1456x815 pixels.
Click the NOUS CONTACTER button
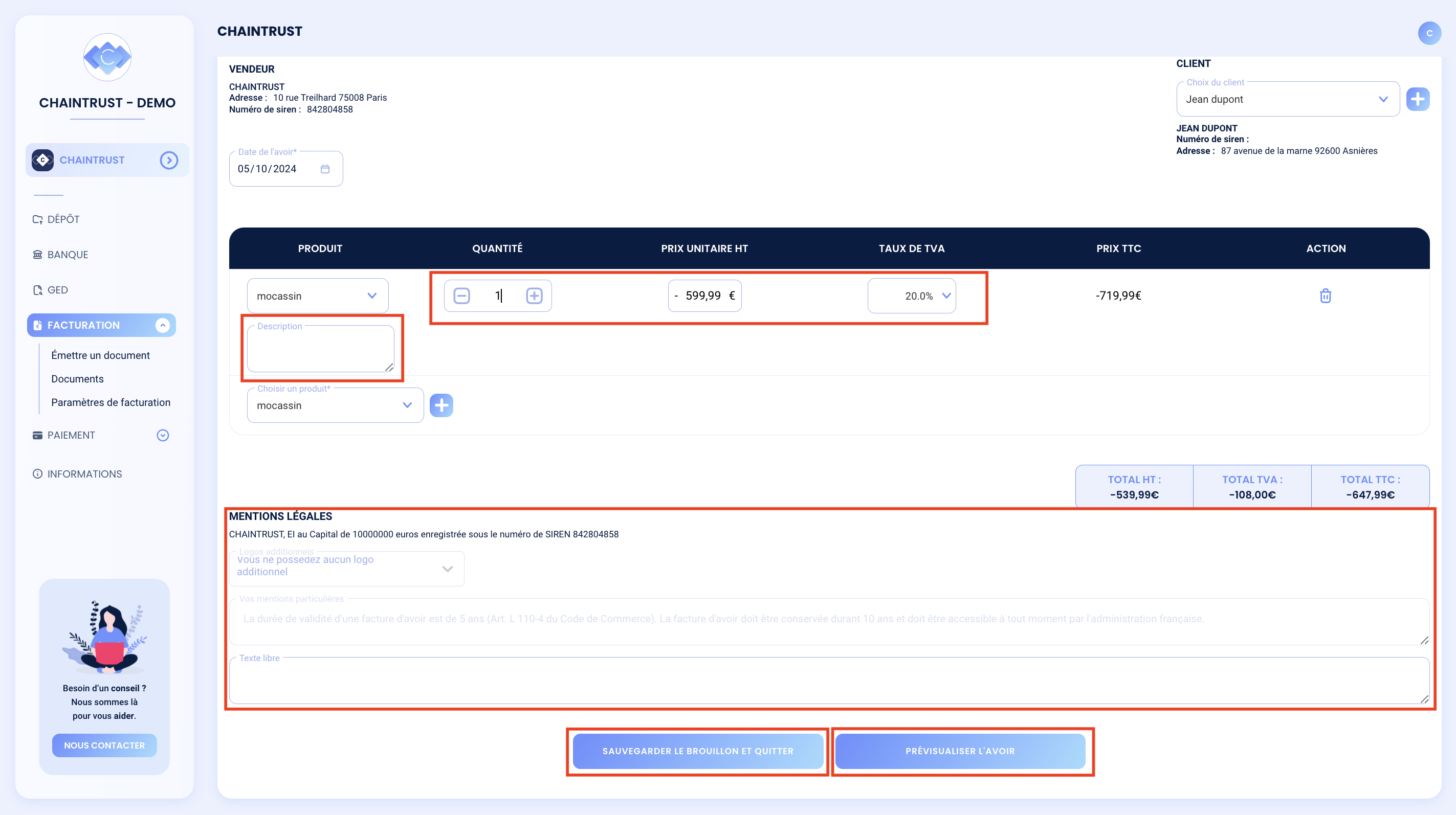pos(104,745)
